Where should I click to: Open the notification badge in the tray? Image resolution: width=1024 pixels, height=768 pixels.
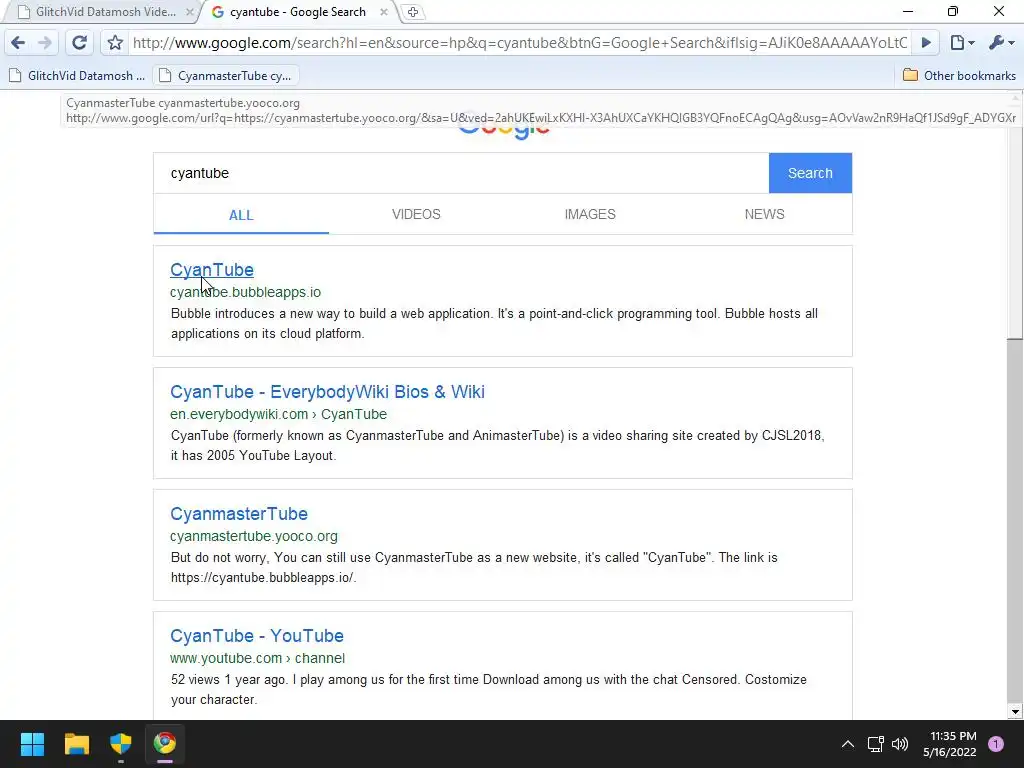[x=996, y=744]
